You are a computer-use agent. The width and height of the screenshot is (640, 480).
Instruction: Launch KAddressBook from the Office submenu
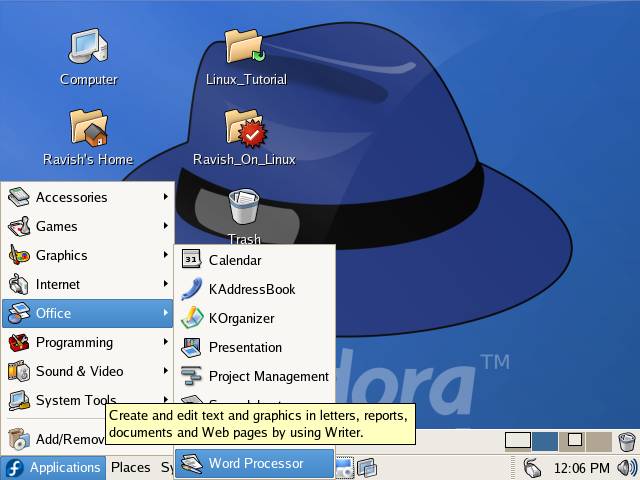[x=252, y=289]
